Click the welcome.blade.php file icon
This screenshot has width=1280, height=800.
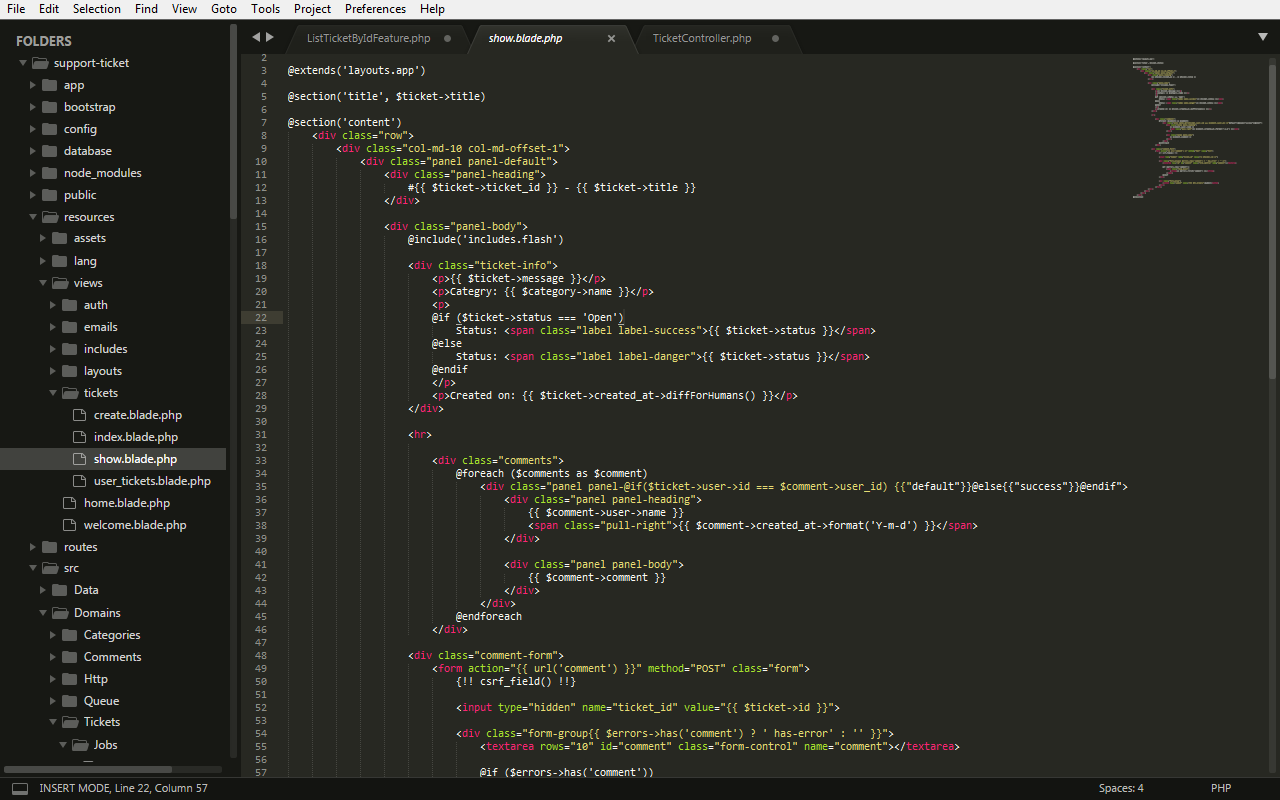pos(69,525)
